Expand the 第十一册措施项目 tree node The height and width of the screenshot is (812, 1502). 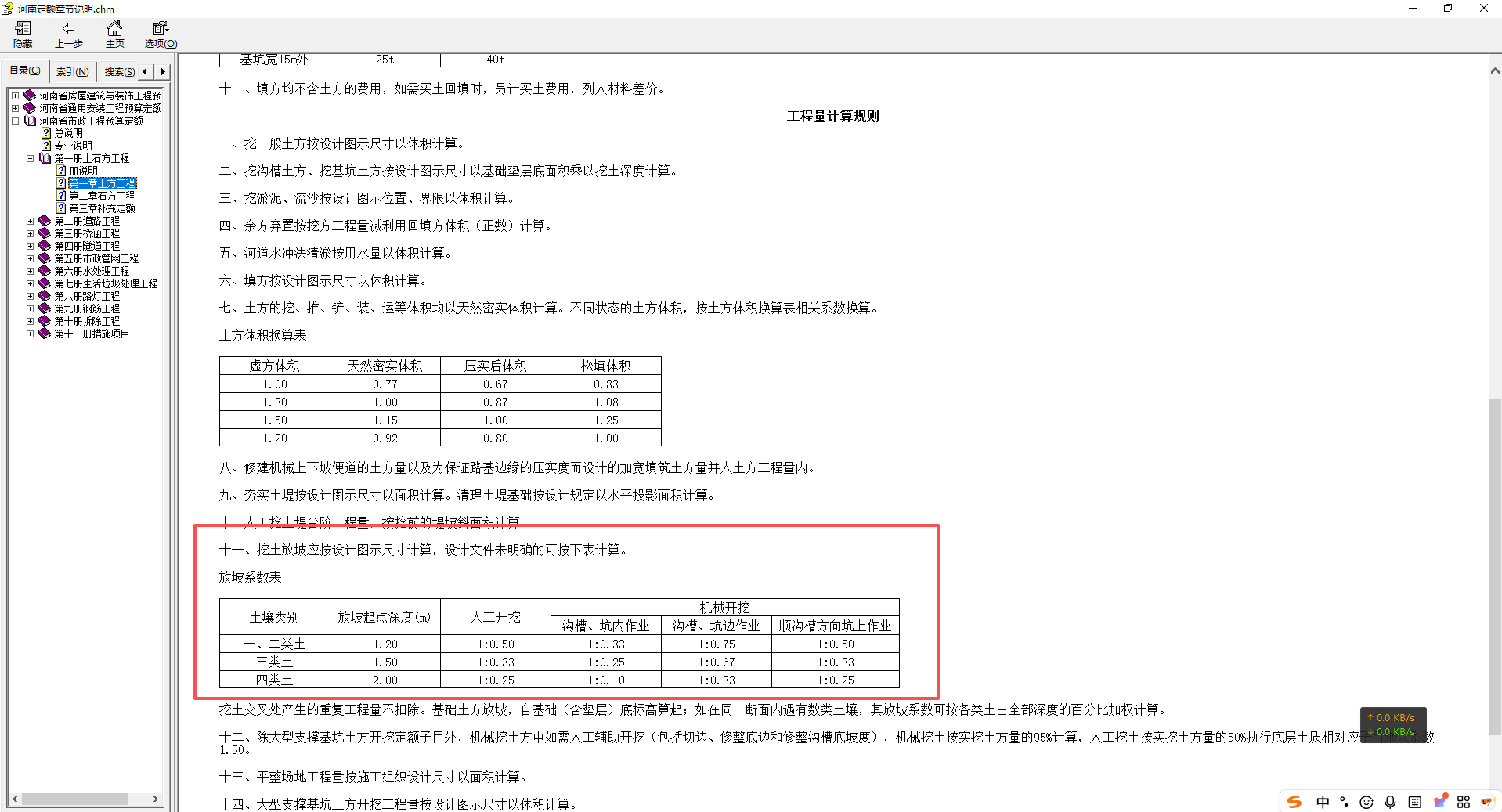[29, 333]
